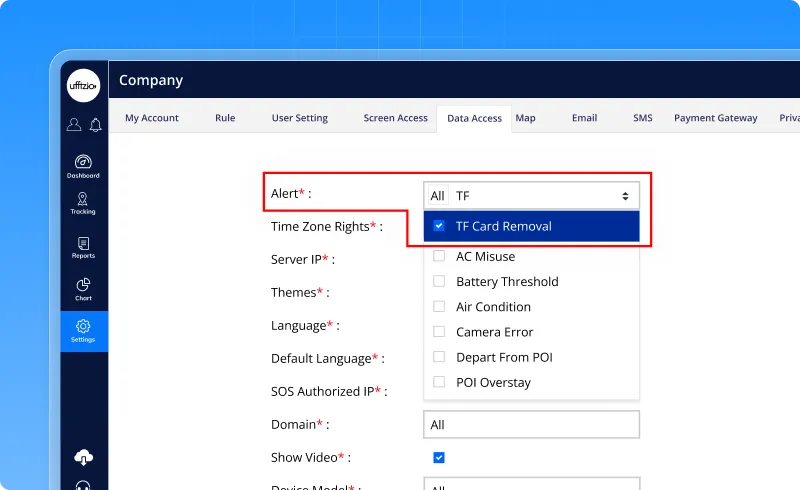Viewport: 800px width, 490px height.
Task: Open the user profile icon
Action: tap(74, 125)
